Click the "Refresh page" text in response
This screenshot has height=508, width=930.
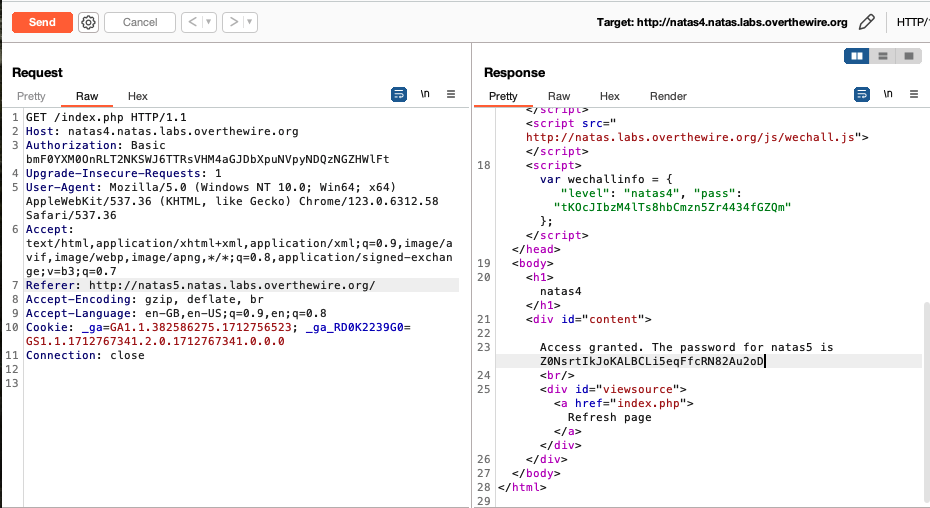click(609, 418)
